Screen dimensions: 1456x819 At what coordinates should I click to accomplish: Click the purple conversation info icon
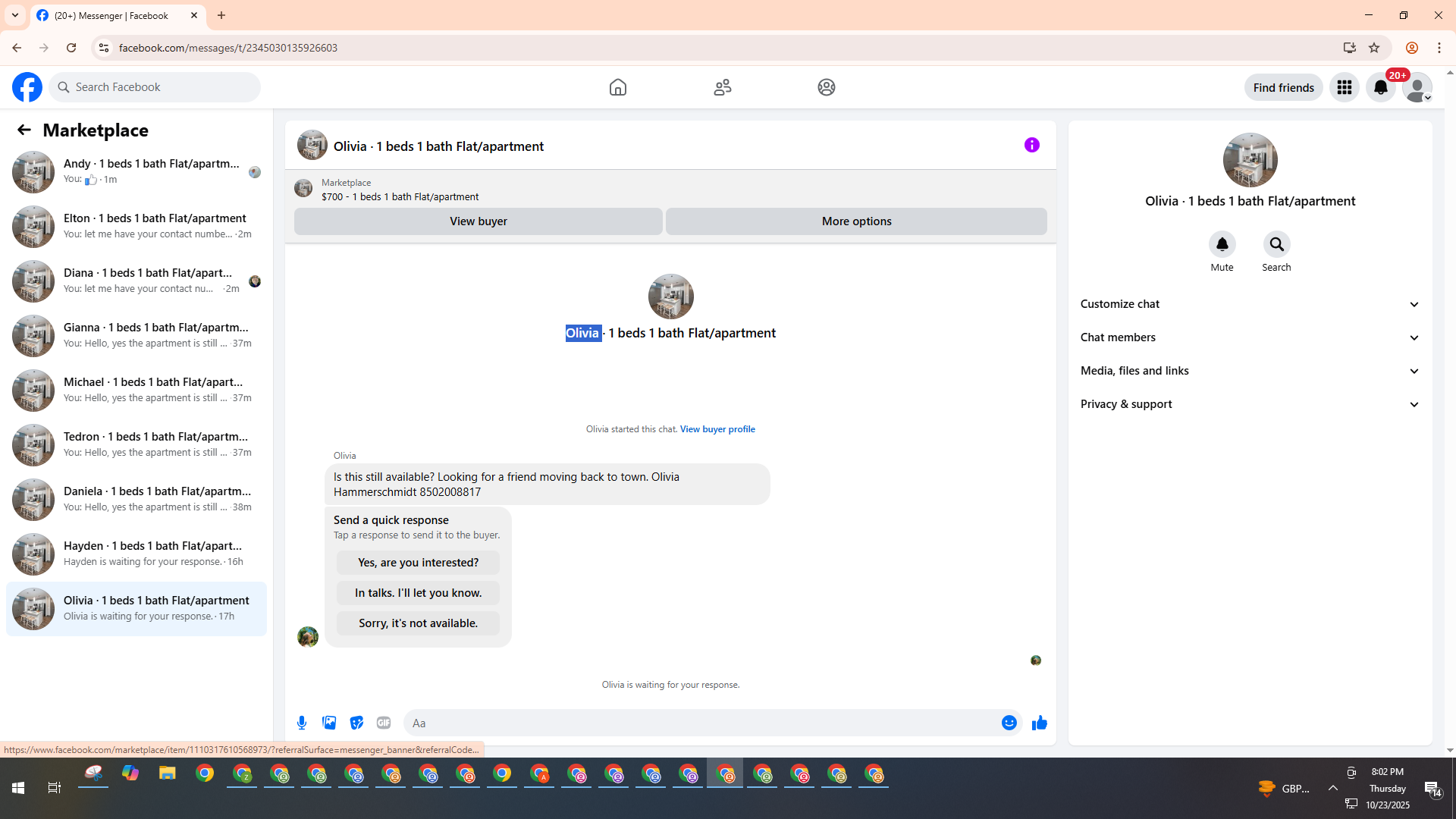[x=1031, y=145]
